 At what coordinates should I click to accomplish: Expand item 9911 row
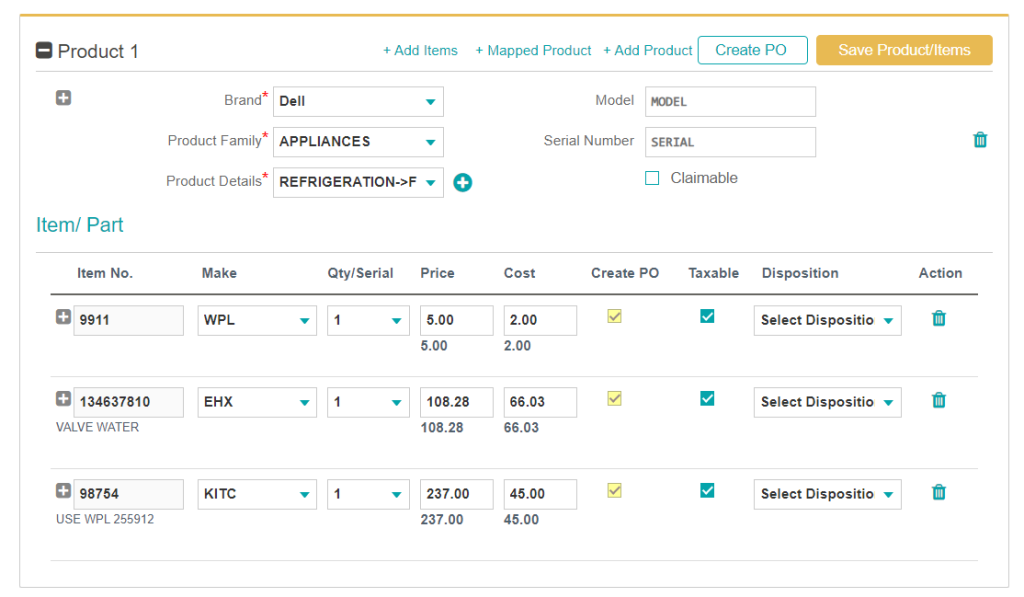coord(63,317)
